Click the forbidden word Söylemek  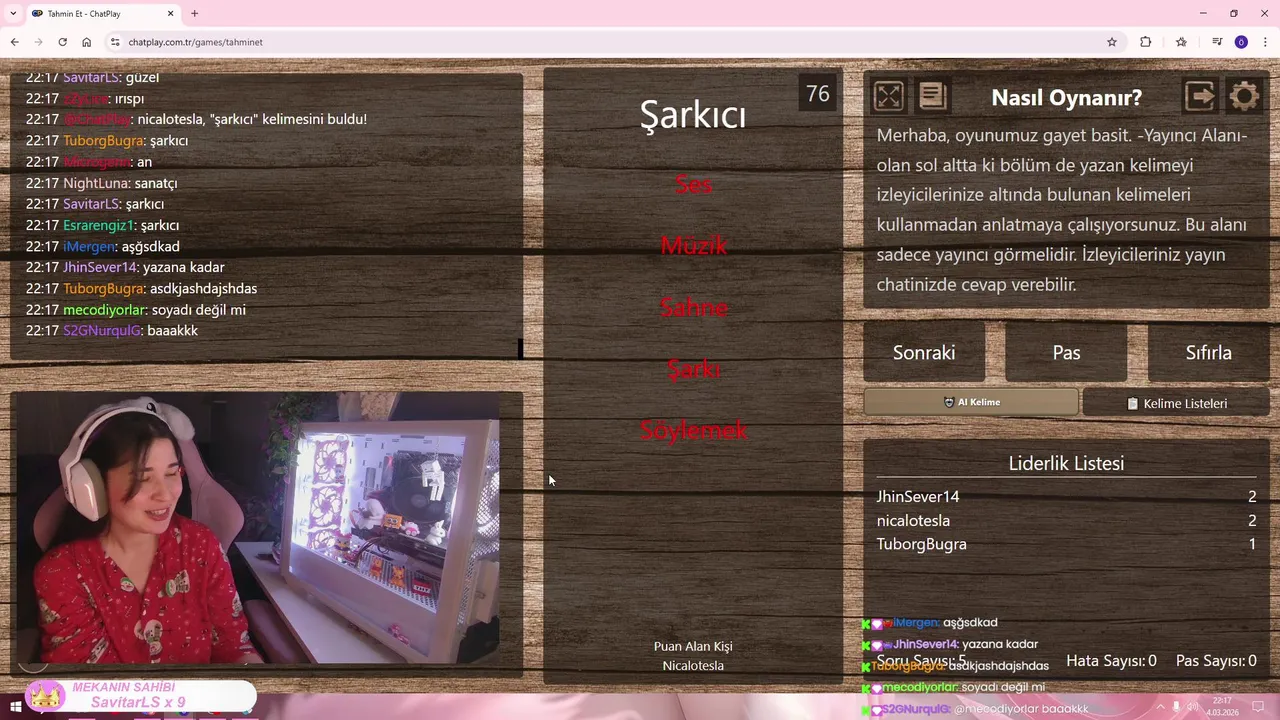tap(693, 430)
